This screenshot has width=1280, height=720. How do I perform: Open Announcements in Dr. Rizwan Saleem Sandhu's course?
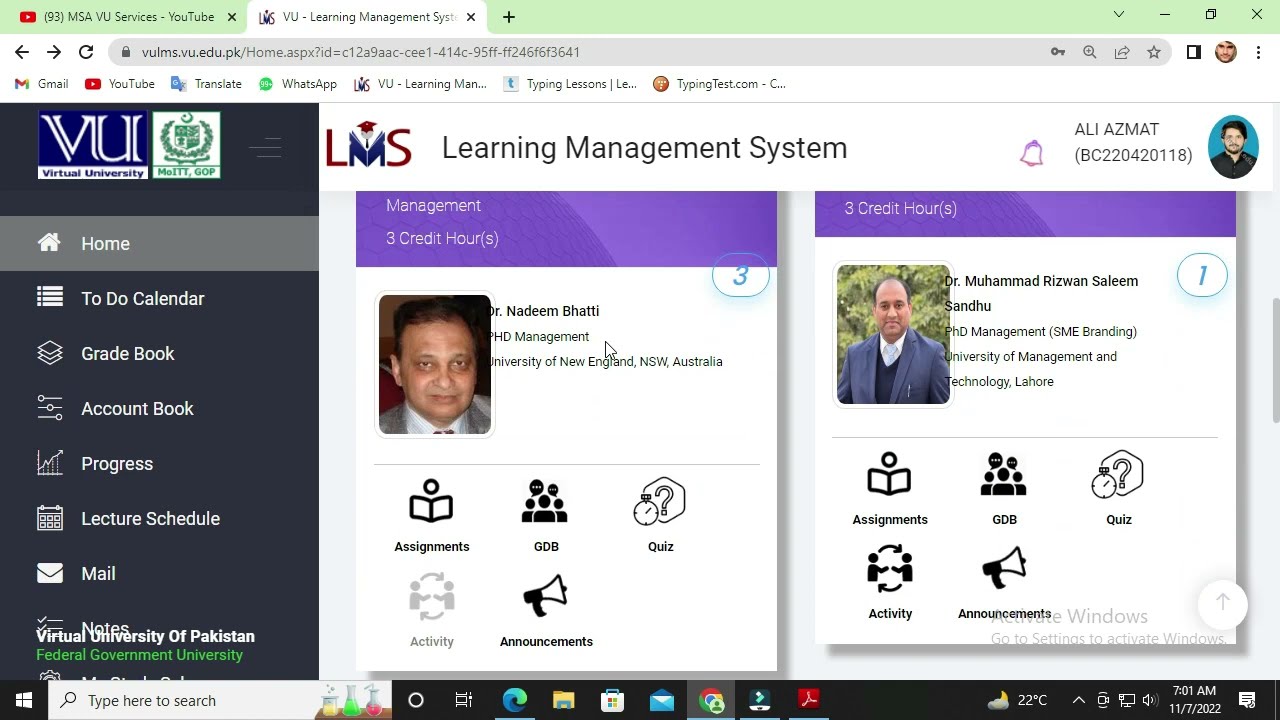pyautogui.click(x=1004, y=583)
